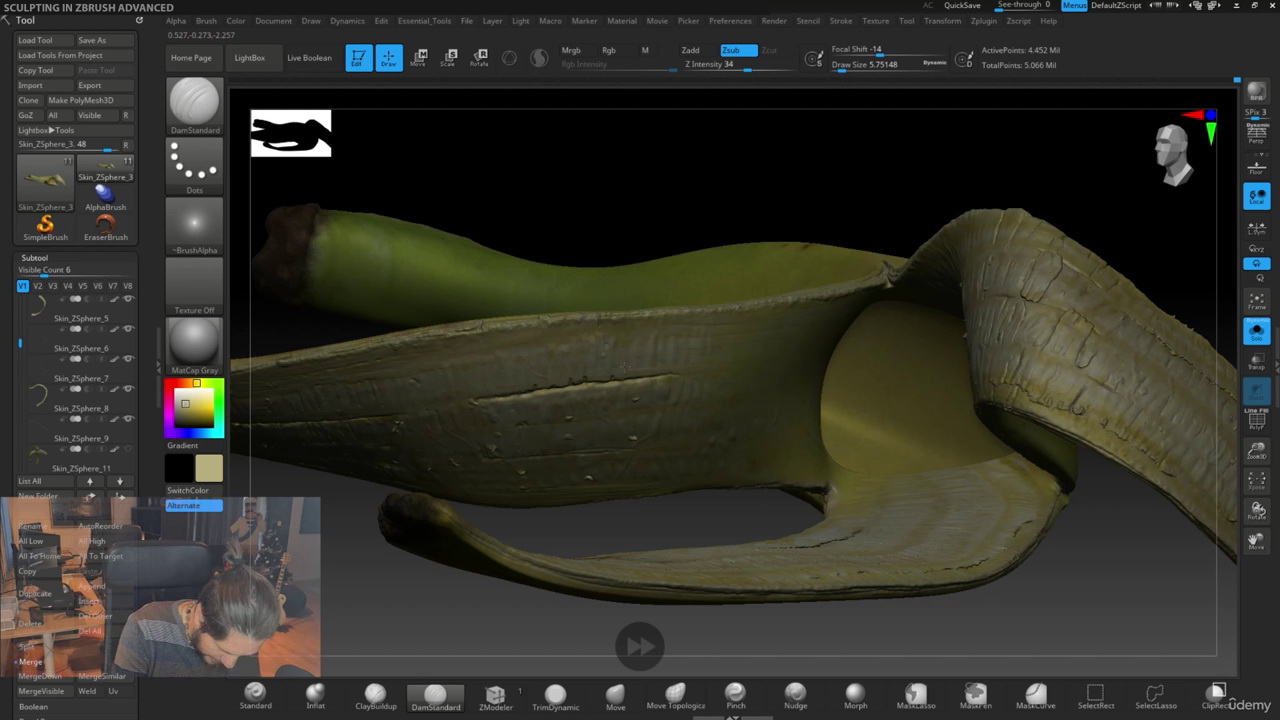Open the Brush menu
This screenshot has width=1280, height=720.
point(206,20)
